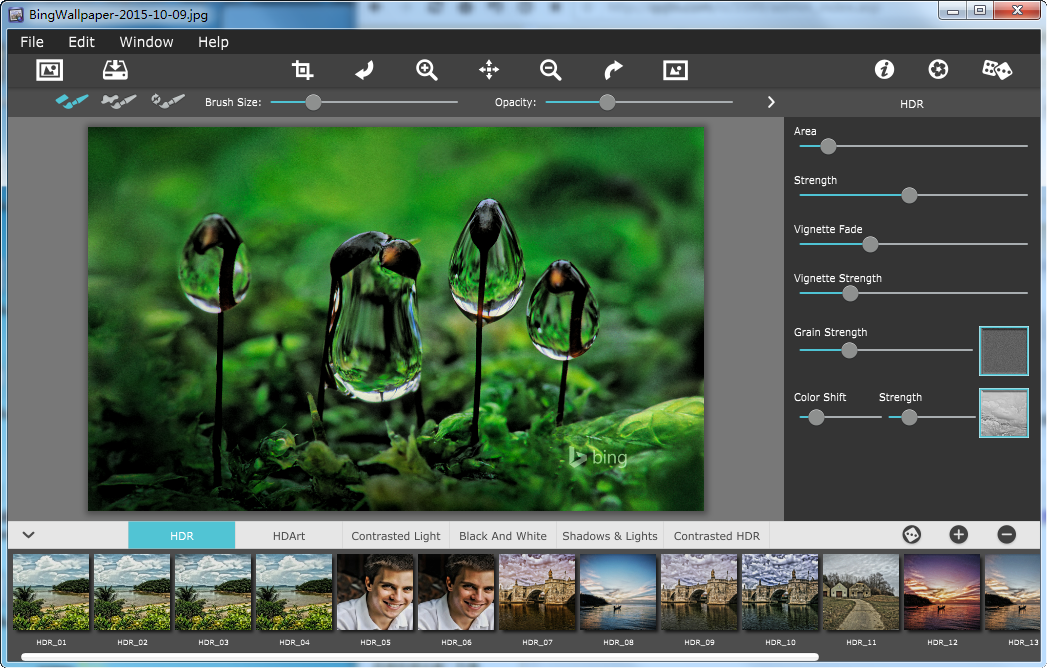Toggle the third brush mode with arrows
Screen dimensions: 1048x669
point(168,102)
